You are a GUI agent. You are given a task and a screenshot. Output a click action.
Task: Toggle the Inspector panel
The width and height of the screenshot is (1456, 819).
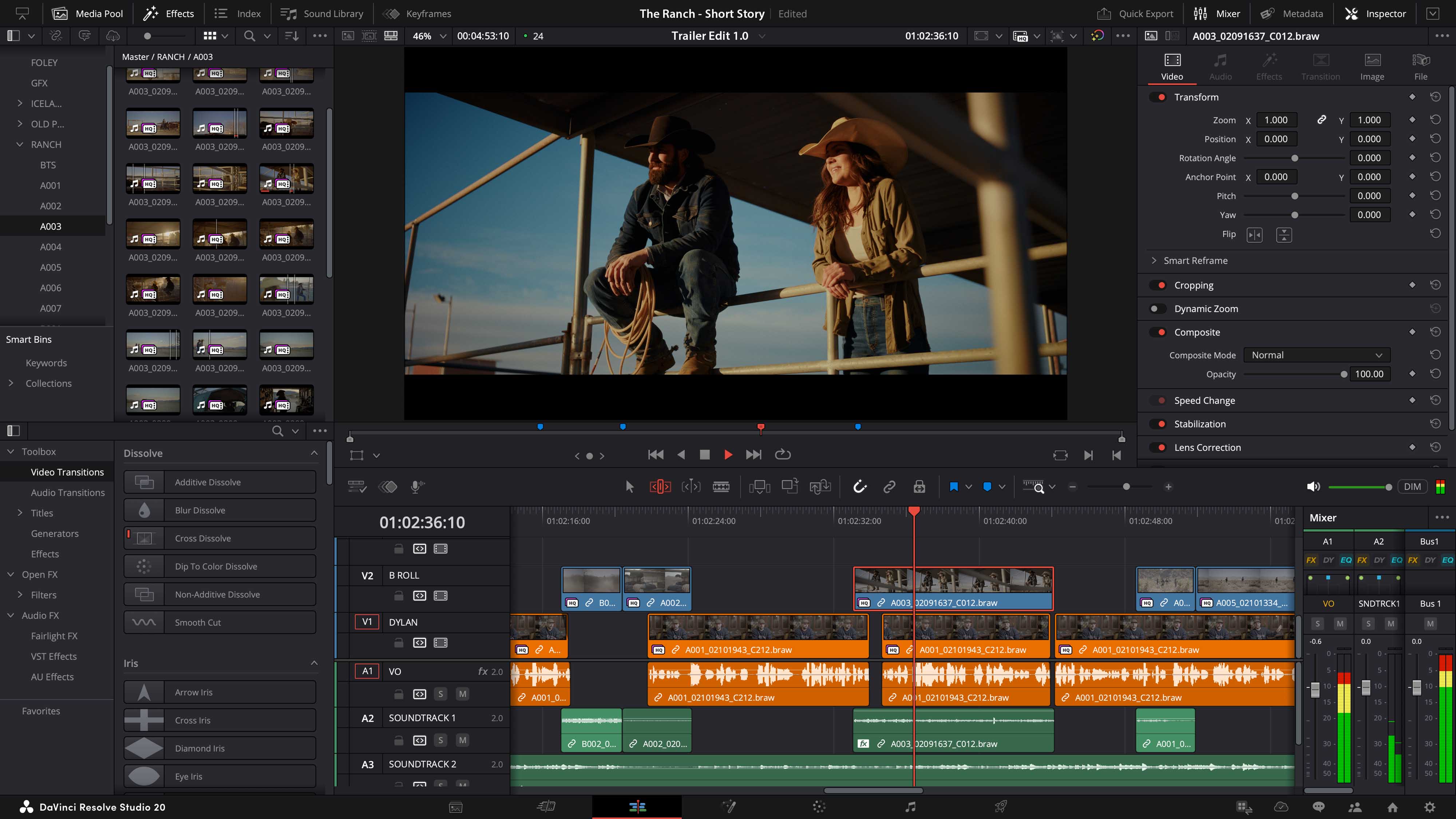(x=1375, y=13)
